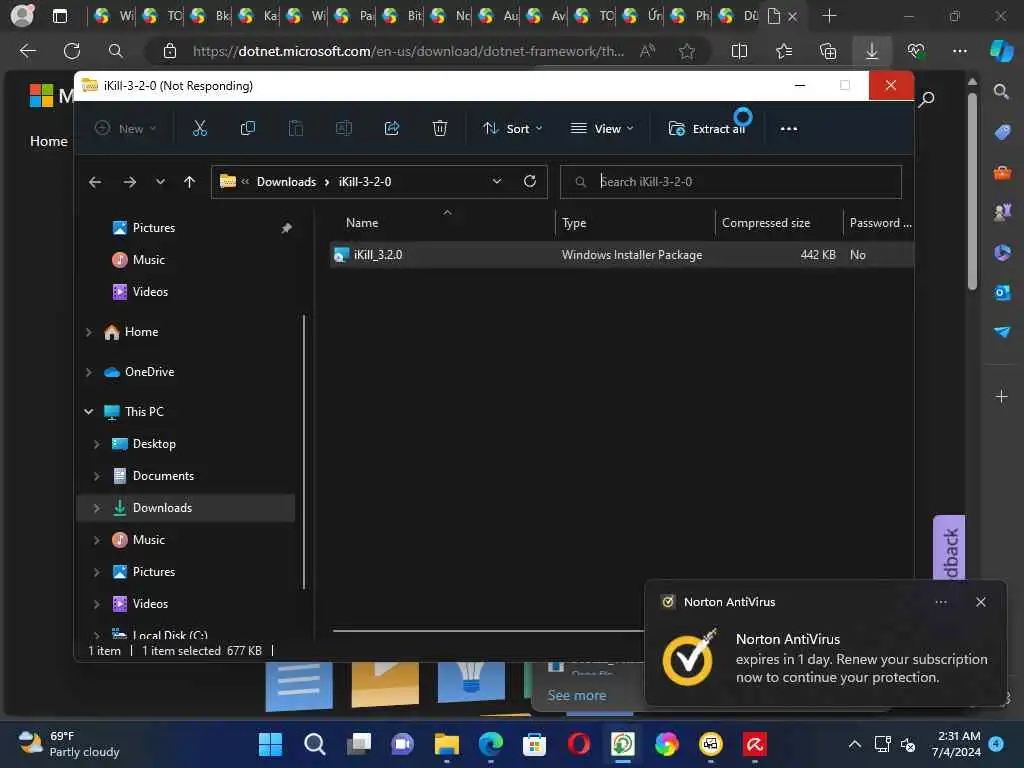This screenshot has height=768, width=1024.
Task: Open Edge Collections icon
Action: (827, 51)
